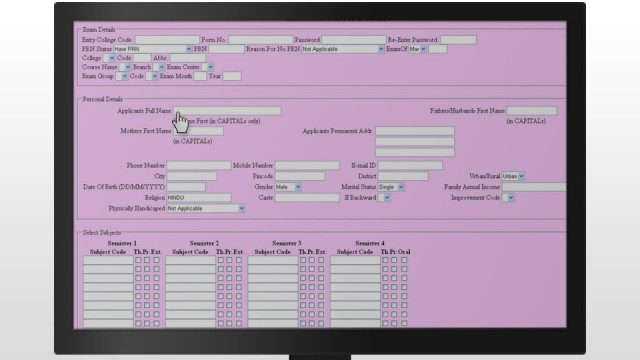Tick the Pr checkbox in Semister 1 first row
Screen dimensions: 640x360
(147, 260)
